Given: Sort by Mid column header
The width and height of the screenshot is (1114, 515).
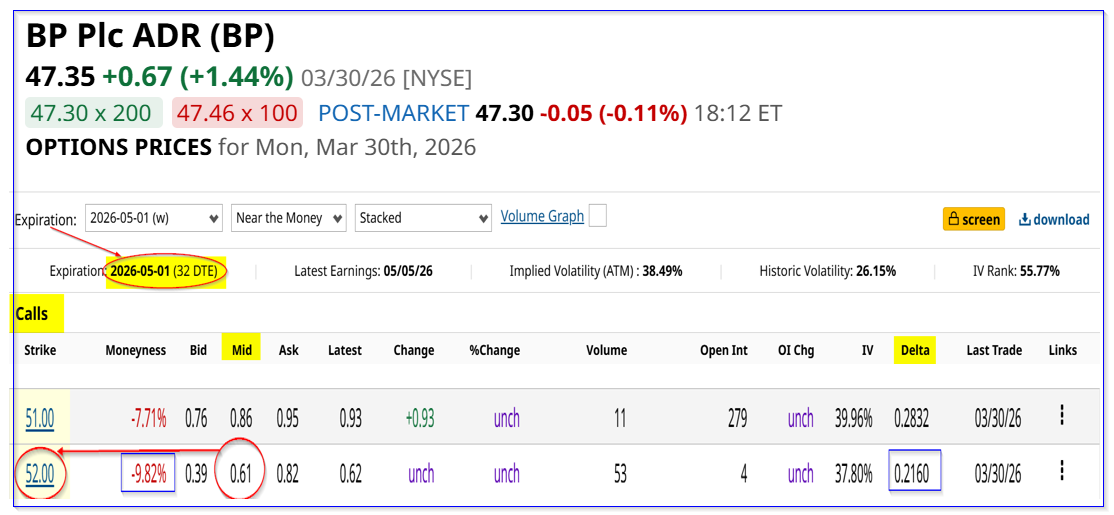Looking at the screenshot, I should 241,350.
